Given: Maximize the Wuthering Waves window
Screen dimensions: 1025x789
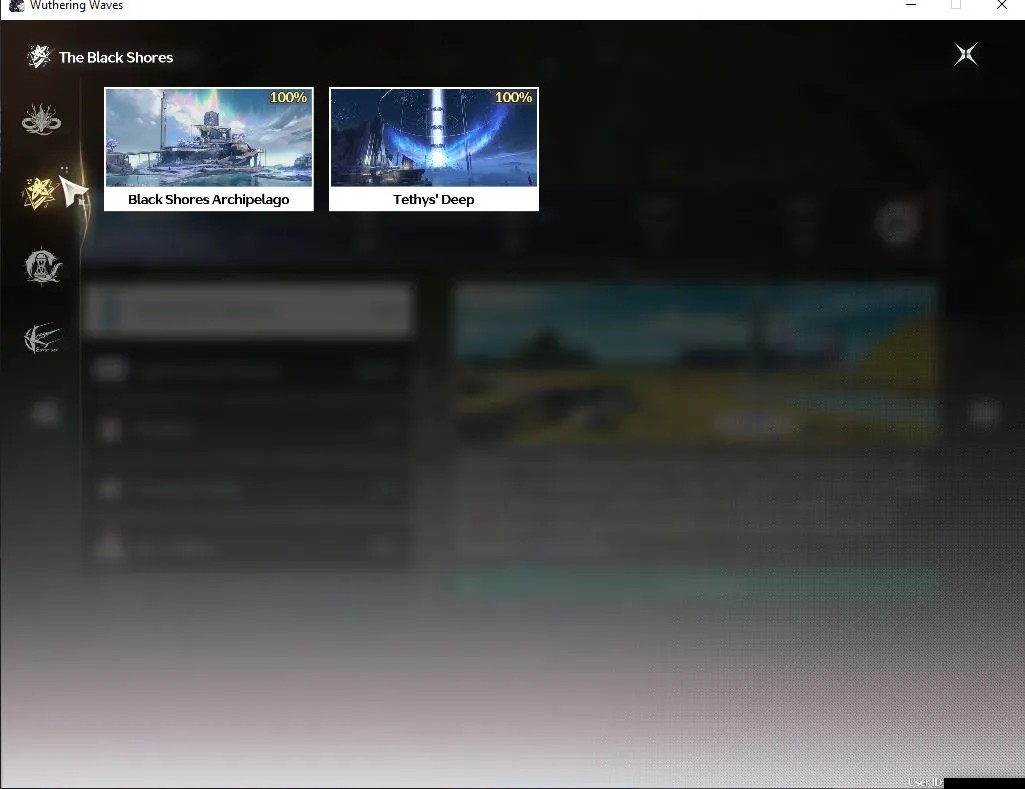Looking at the screenshot, I should (x=956, y=5).
